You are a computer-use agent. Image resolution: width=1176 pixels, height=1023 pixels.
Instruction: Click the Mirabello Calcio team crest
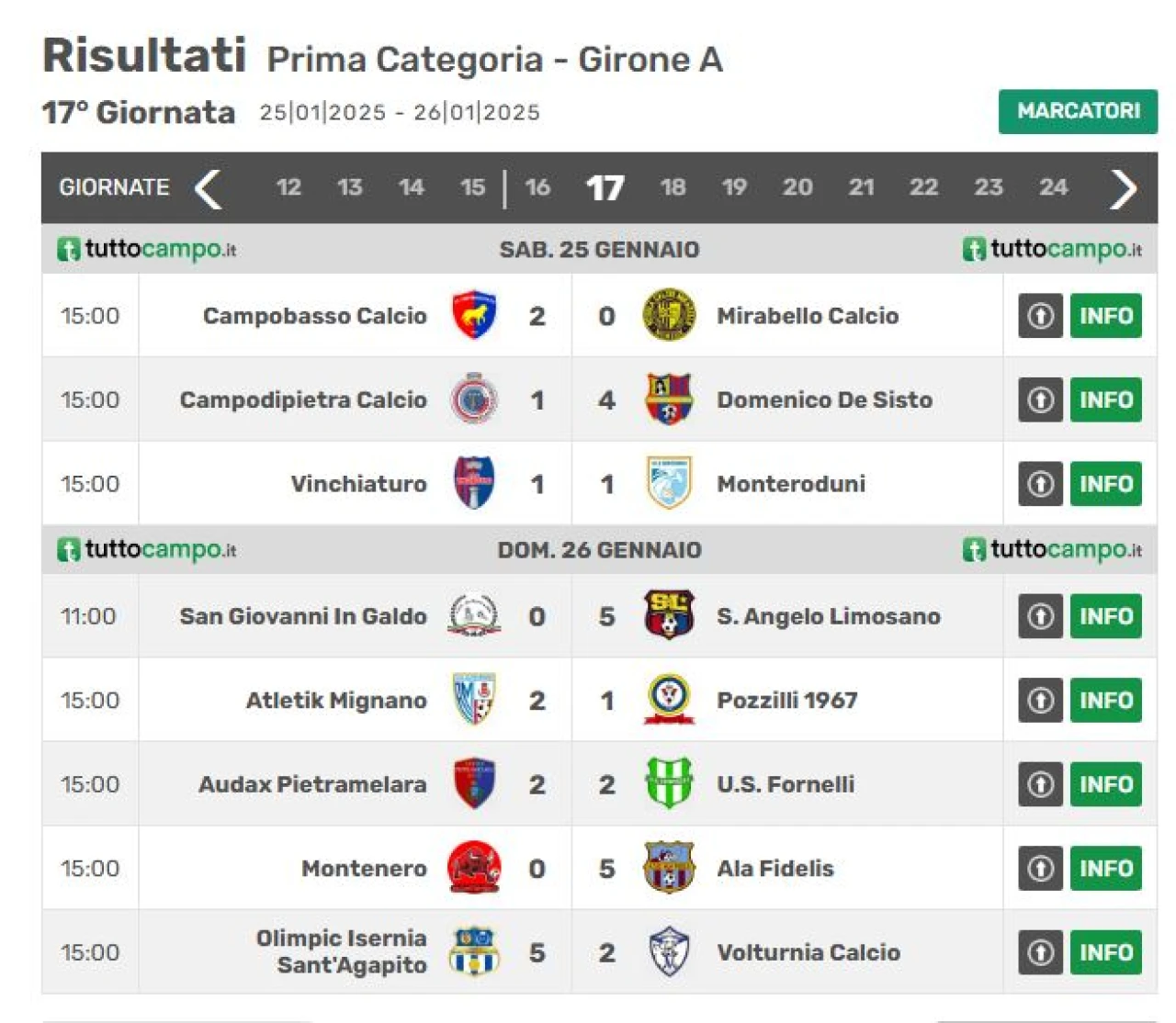coord(668,315)
